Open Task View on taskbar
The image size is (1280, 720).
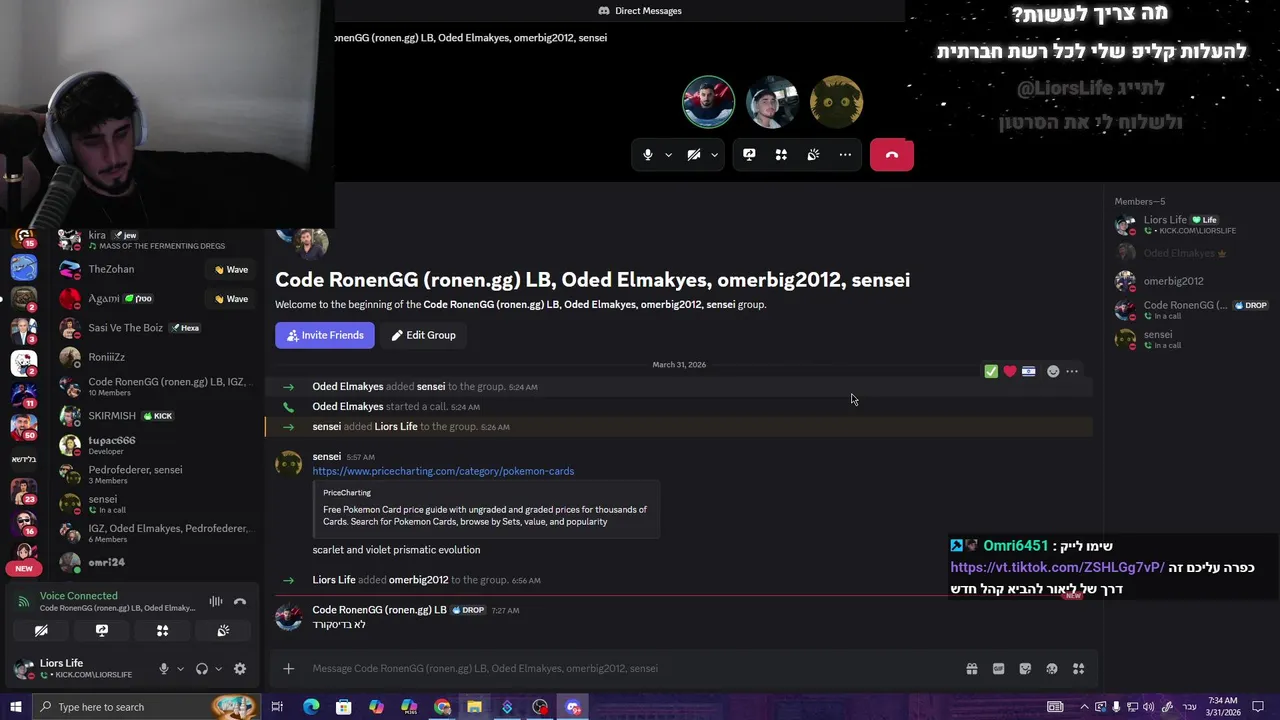pos(277,707)
